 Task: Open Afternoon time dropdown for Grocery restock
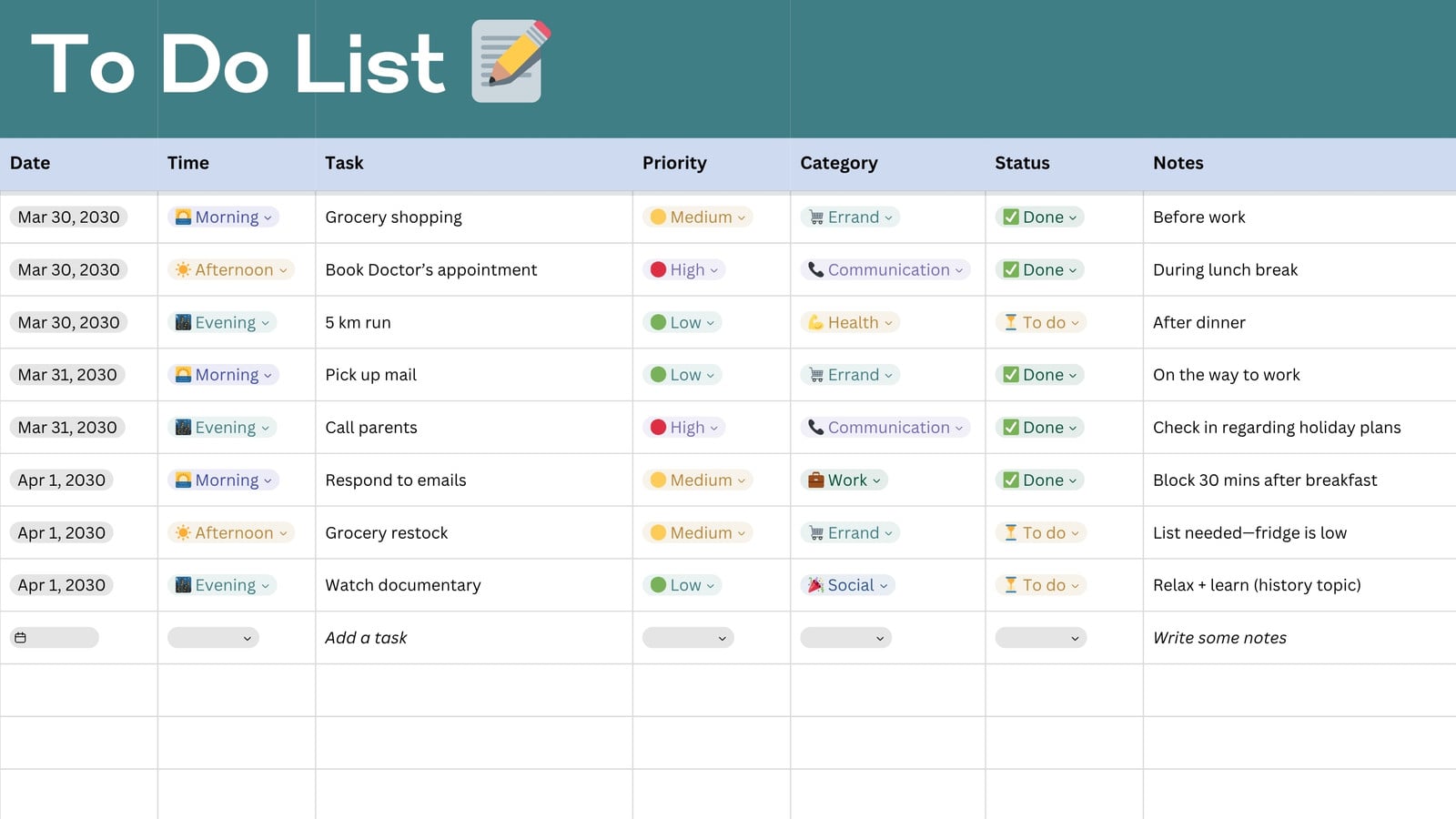[231, 532]
